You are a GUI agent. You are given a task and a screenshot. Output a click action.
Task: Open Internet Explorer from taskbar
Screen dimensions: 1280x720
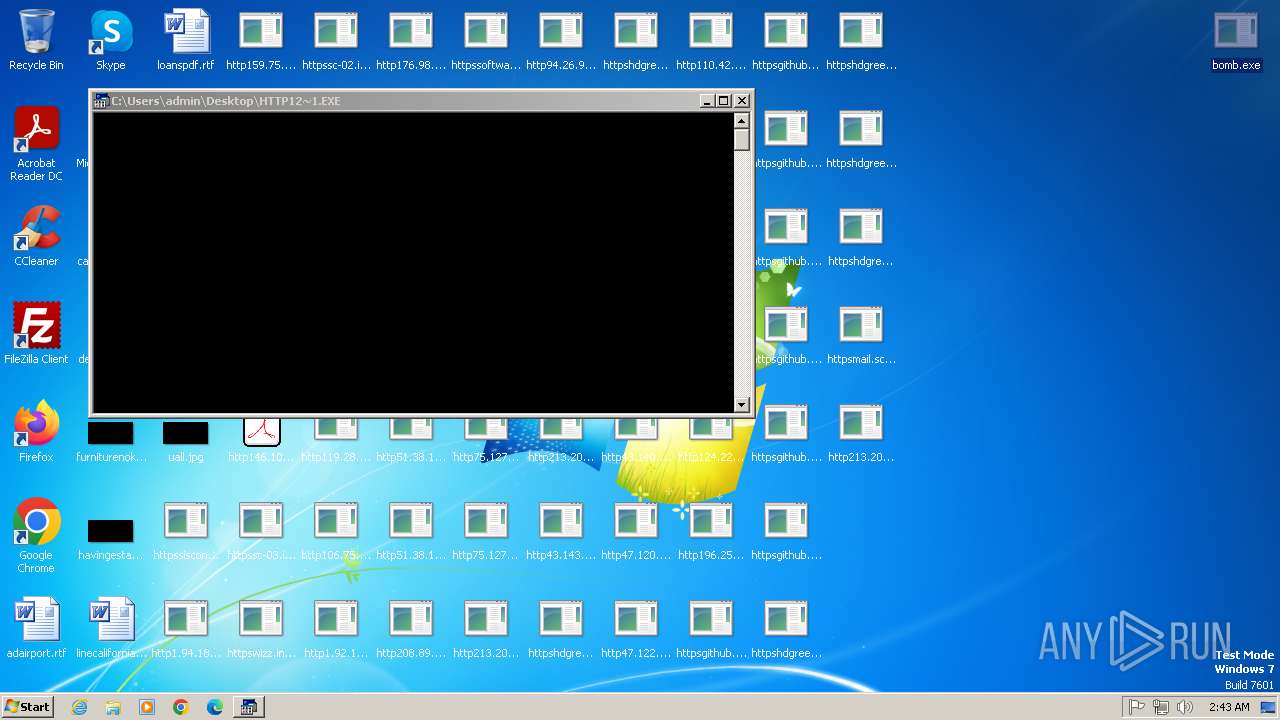[x=79, y=707]
